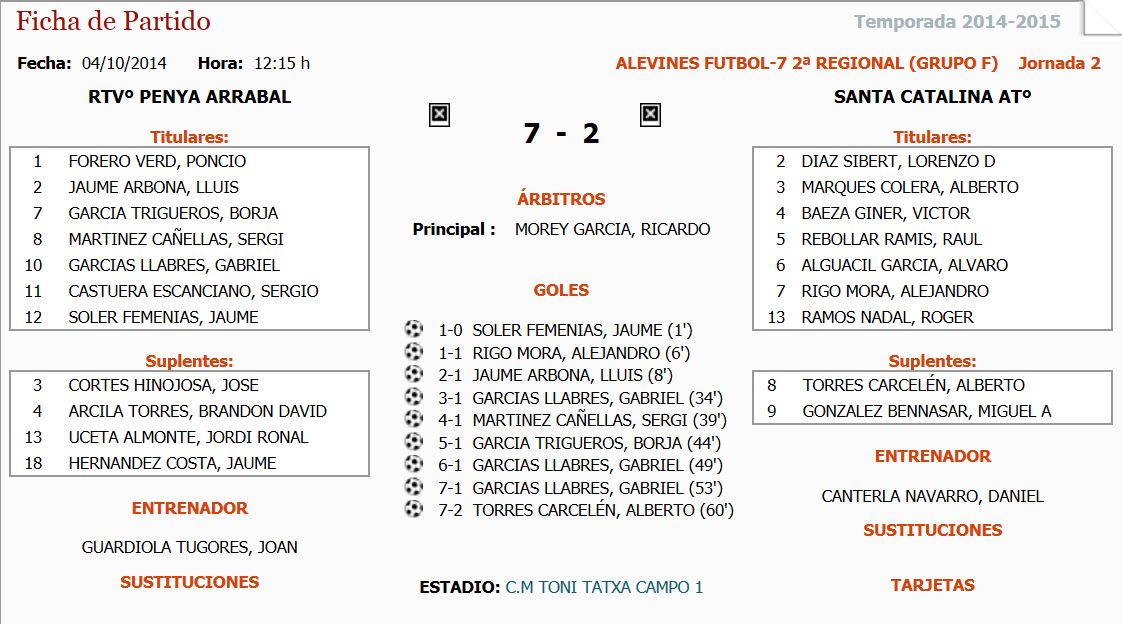
Task: Click the SANTA CATALINA ATº team name
Action: [x=932, y=97]
